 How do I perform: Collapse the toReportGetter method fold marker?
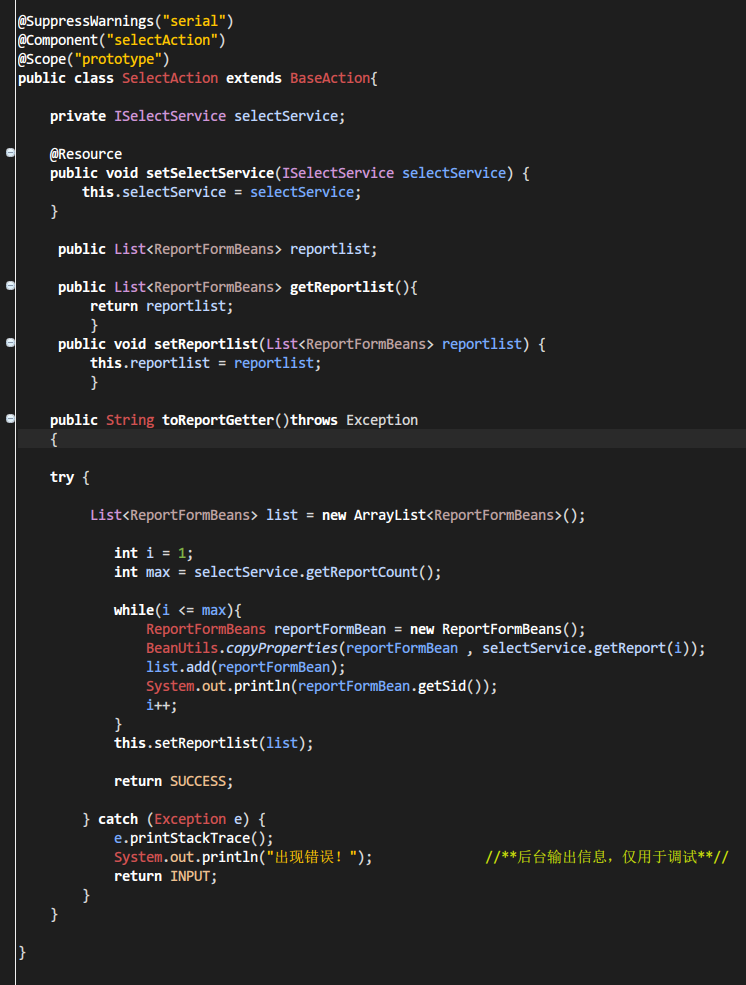point(10,419)
